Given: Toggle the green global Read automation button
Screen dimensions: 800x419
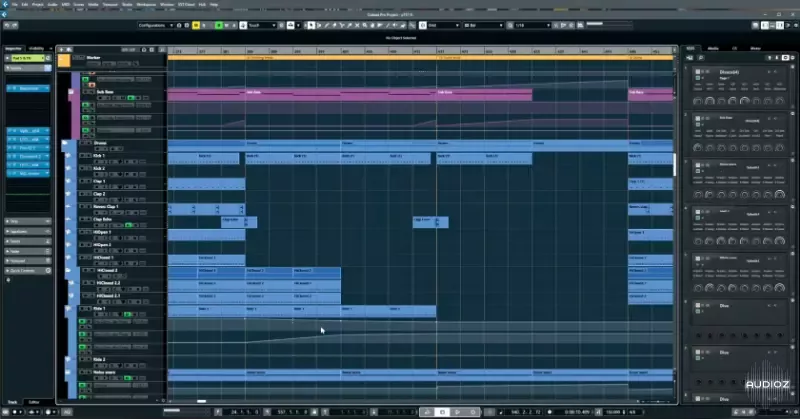Looking at the screenshot, I should (219, 25).
